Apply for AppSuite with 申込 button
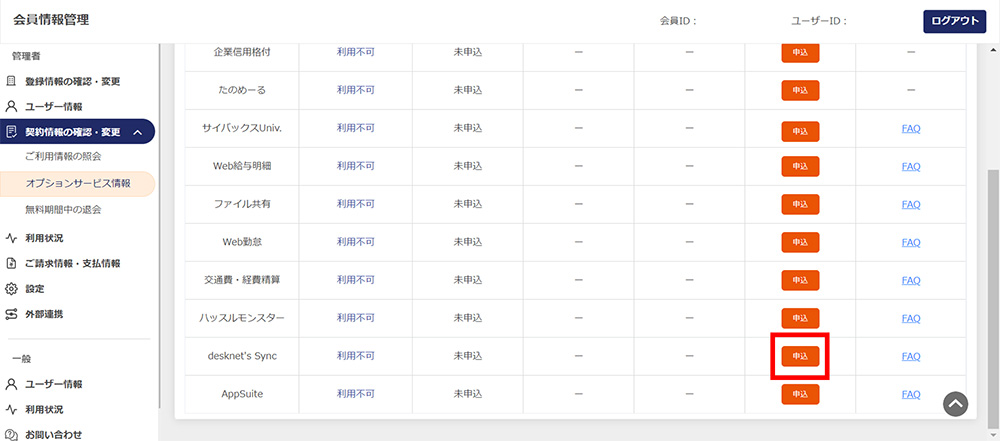1000x441 pixels. tap(800, 394)
